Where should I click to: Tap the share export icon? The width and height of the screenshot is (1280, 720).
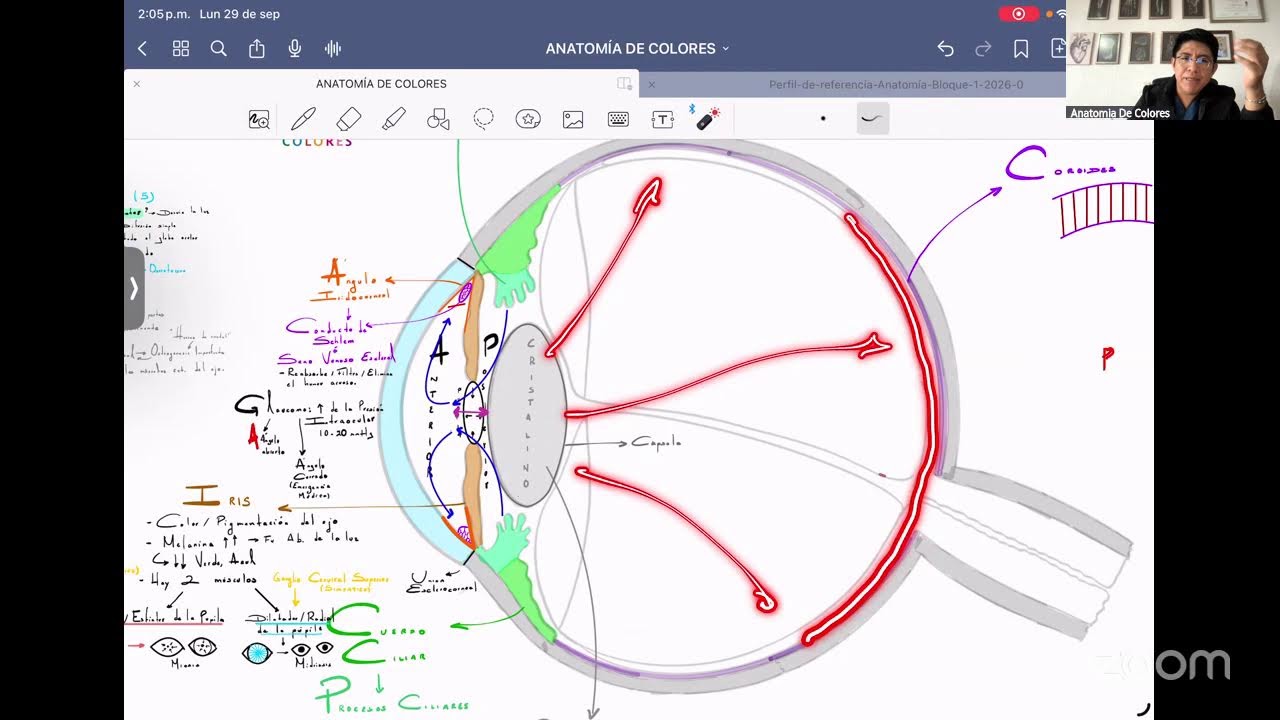[257, 48]
